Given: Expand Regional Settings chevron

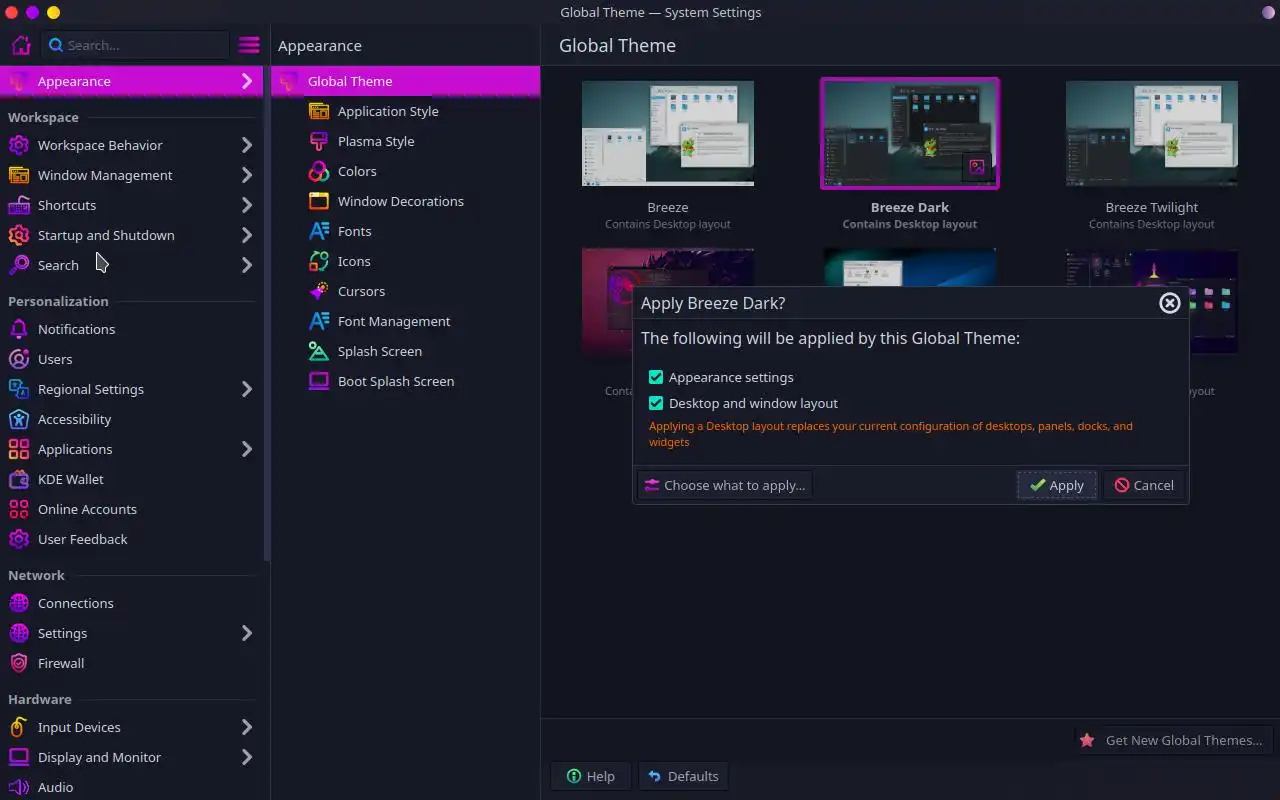Looking at the screenshot, I should pos(247,389).
